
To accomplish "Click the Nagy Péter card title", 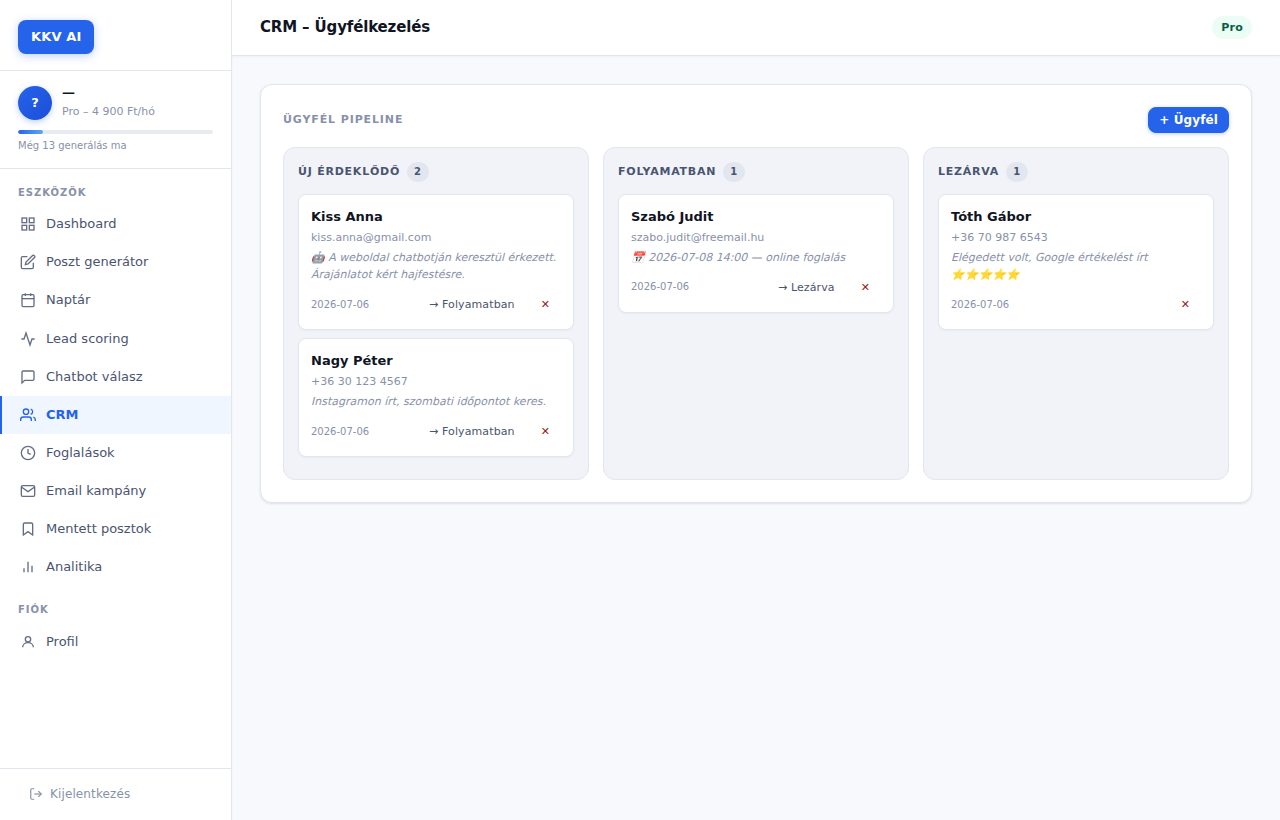I will click(x=352, y=361).
